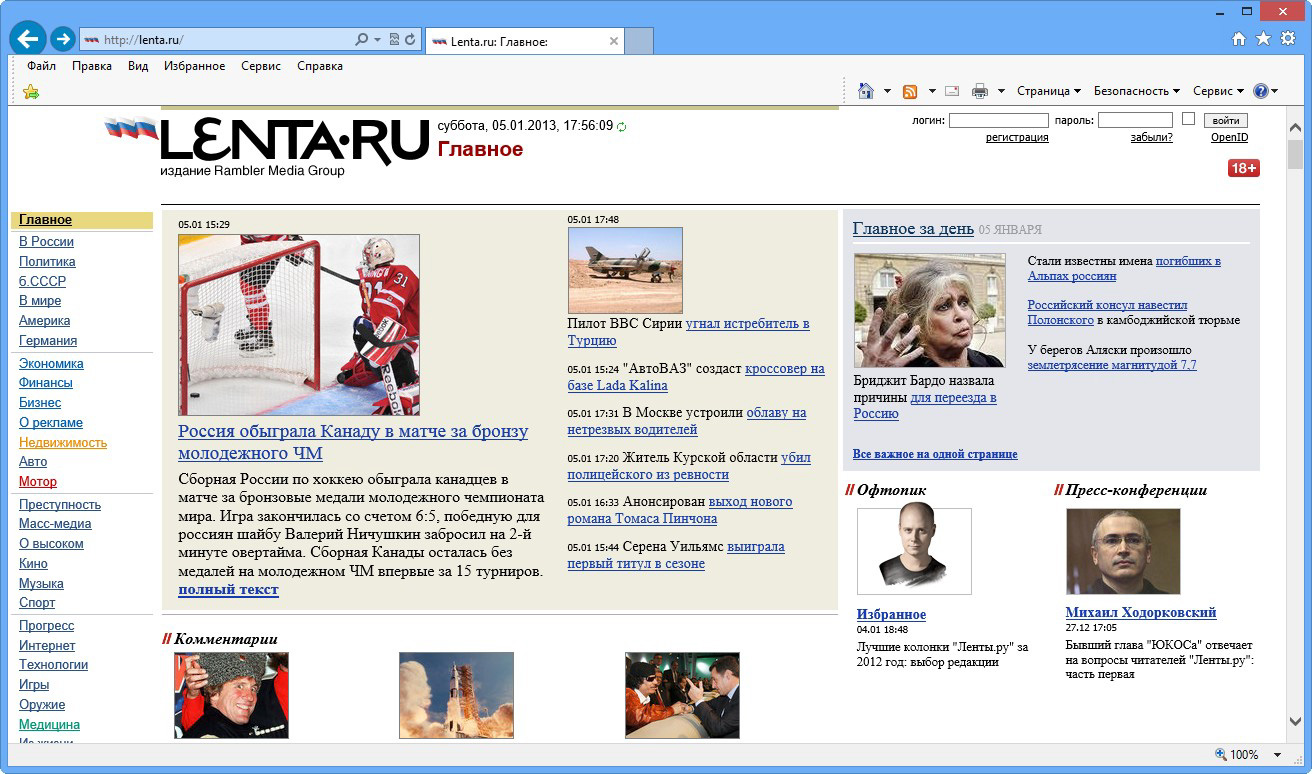1312x774 pixels.
Task: Open the Файл menu
Action: coord(41,66)
